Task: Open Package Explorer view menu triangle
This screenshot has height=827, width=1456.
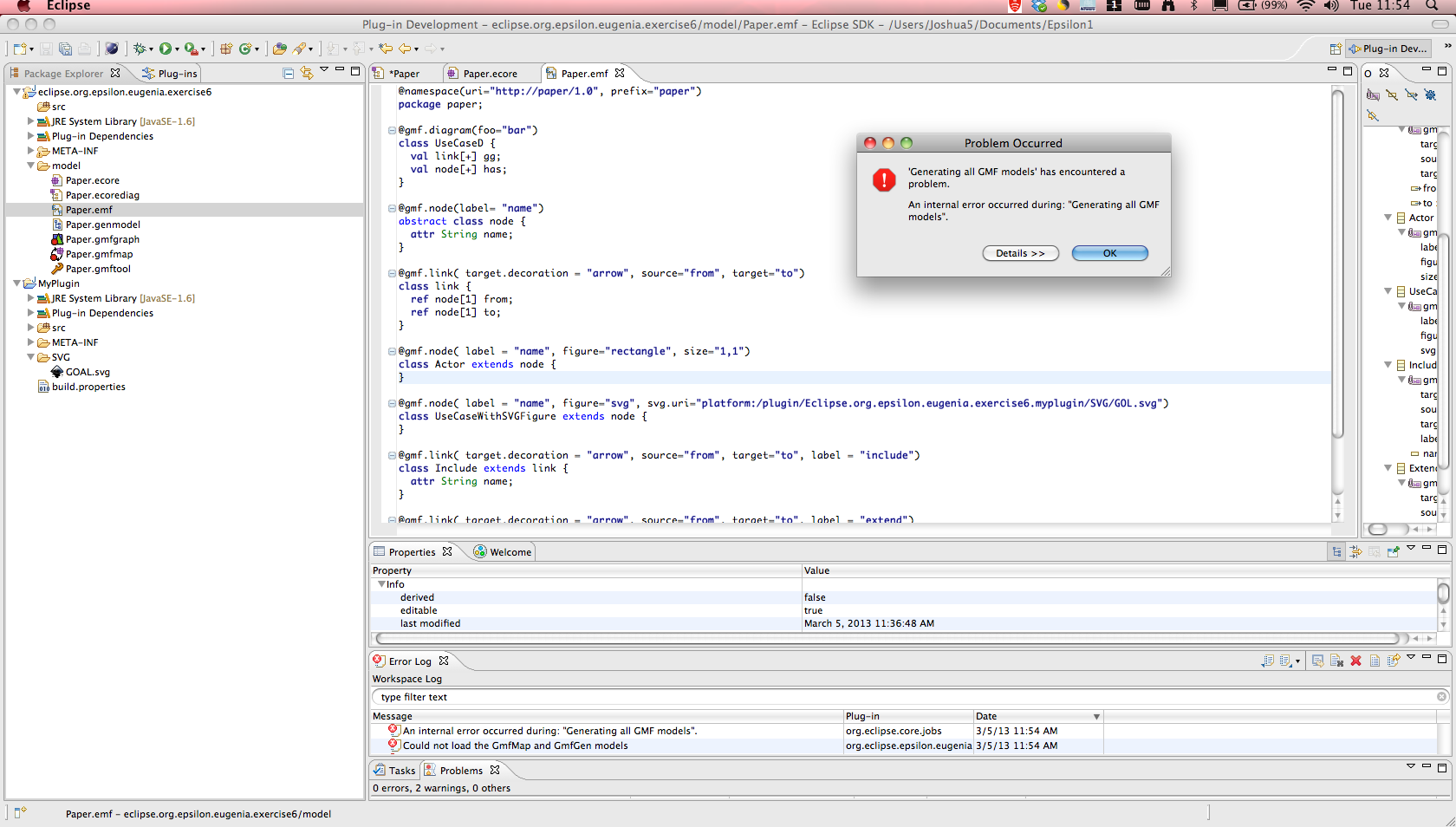Action: pyautogui.click(x=324, y=69)
